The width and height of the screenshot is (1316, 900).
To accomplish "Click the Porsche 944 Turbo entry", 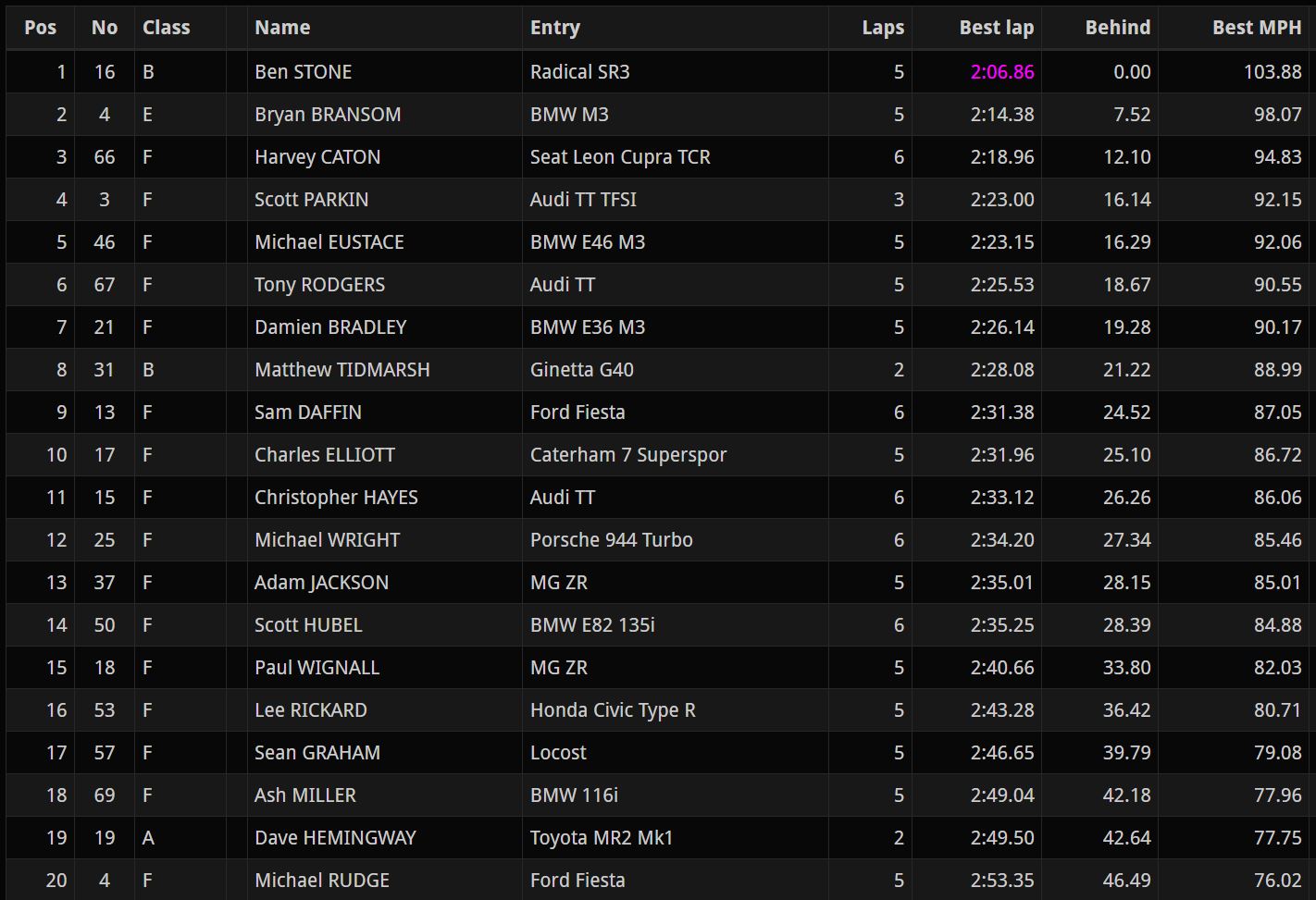I will coord(611,540).
